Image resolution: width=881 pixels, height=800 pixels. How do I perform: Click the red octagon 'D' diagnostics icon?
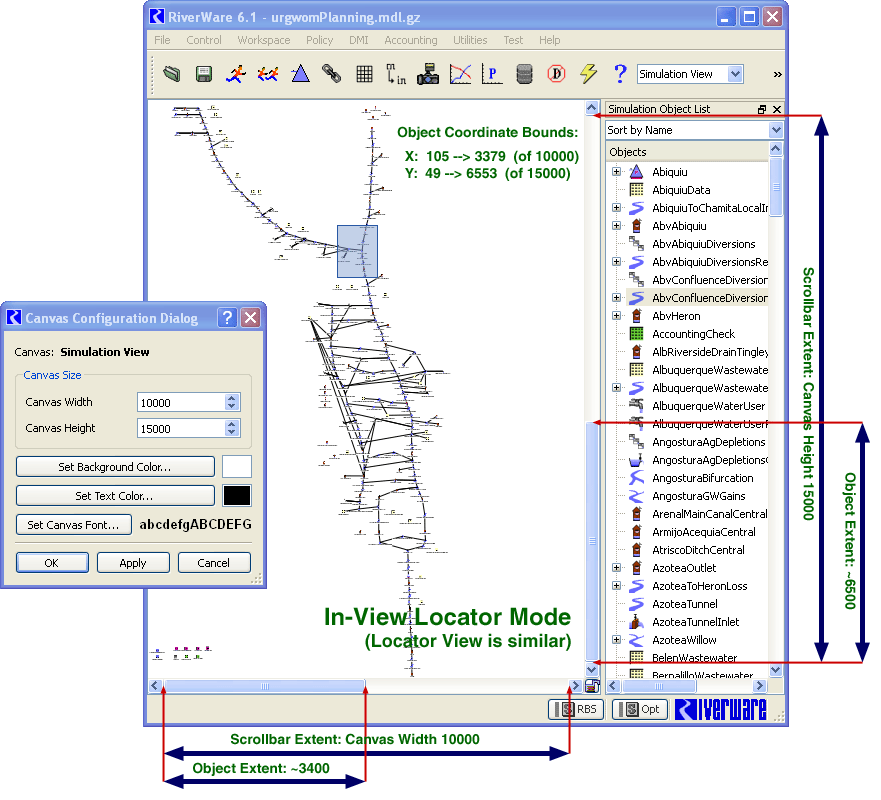tap(556, 74)
